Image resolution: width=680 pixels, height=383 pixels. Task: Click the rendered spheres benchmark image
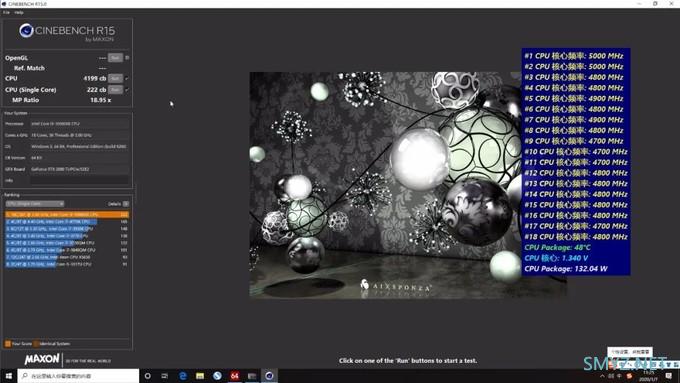[x=385, y=185]
